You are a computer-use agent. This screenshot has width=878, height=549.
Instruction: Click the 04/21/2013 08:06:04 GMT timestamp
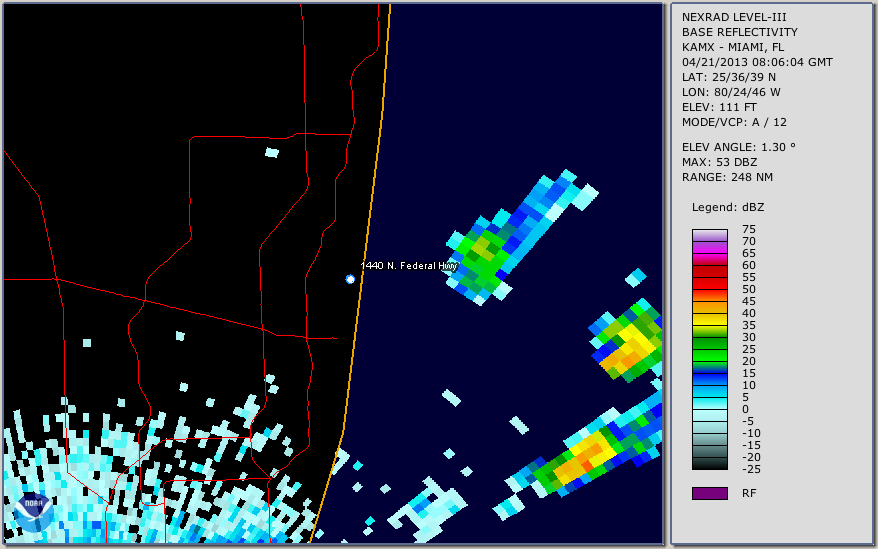[757, 62]
